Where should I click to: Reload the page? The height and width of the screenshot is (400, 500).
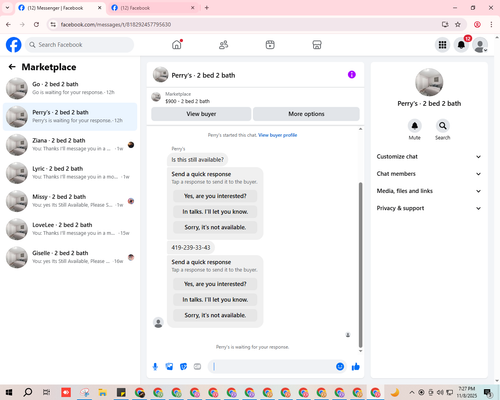[36, 24]
